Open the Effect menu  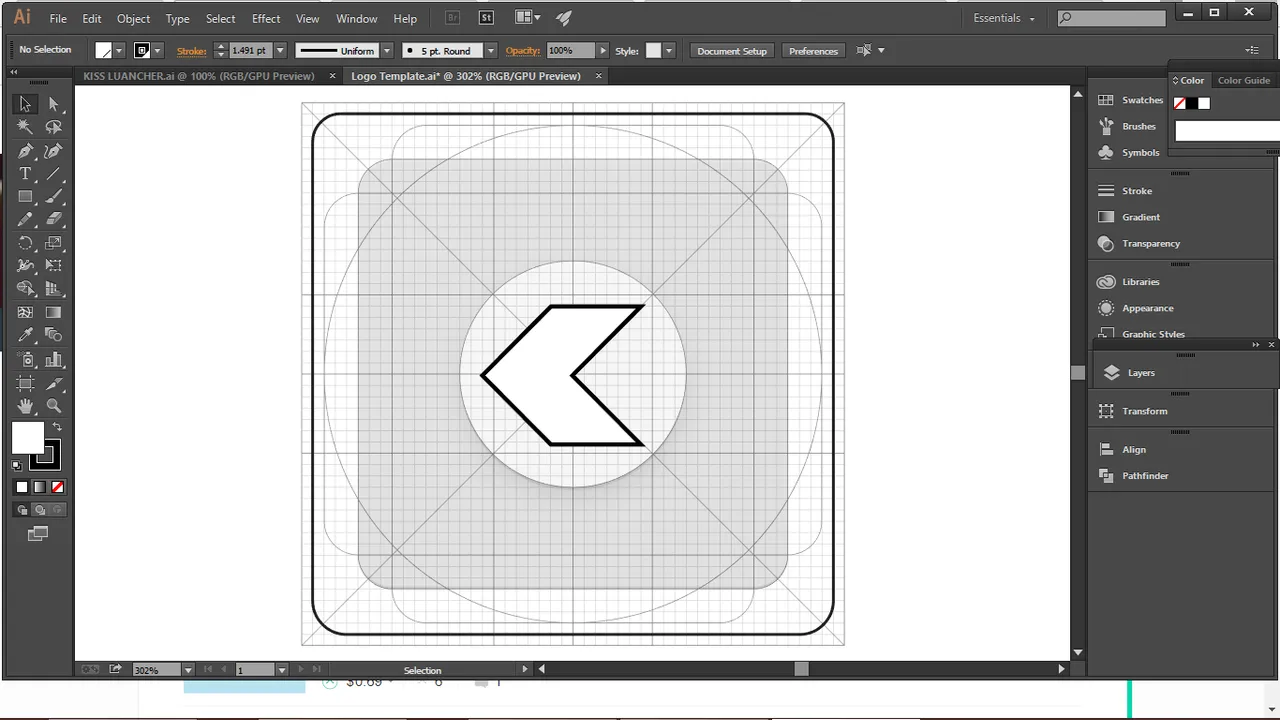pyautogui.click(x=266, y=19)
